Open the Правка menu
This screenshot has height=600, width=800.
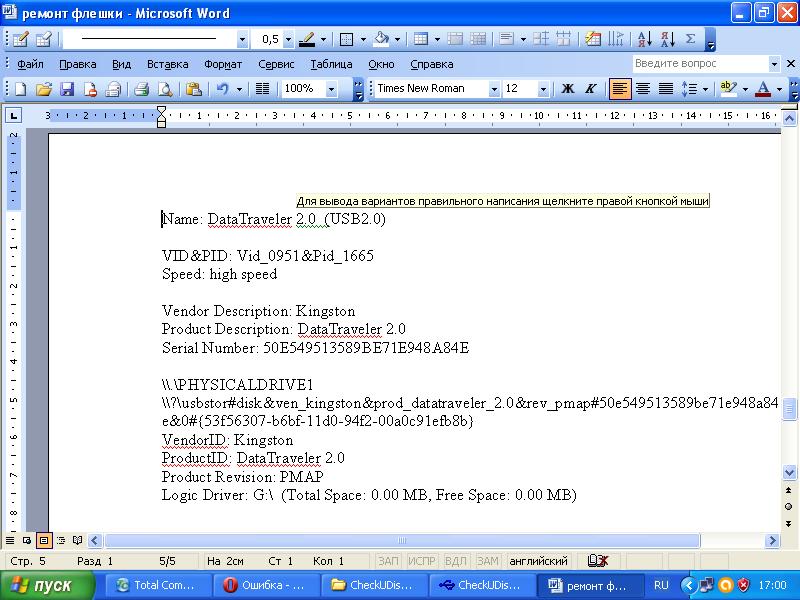[78, 64]
